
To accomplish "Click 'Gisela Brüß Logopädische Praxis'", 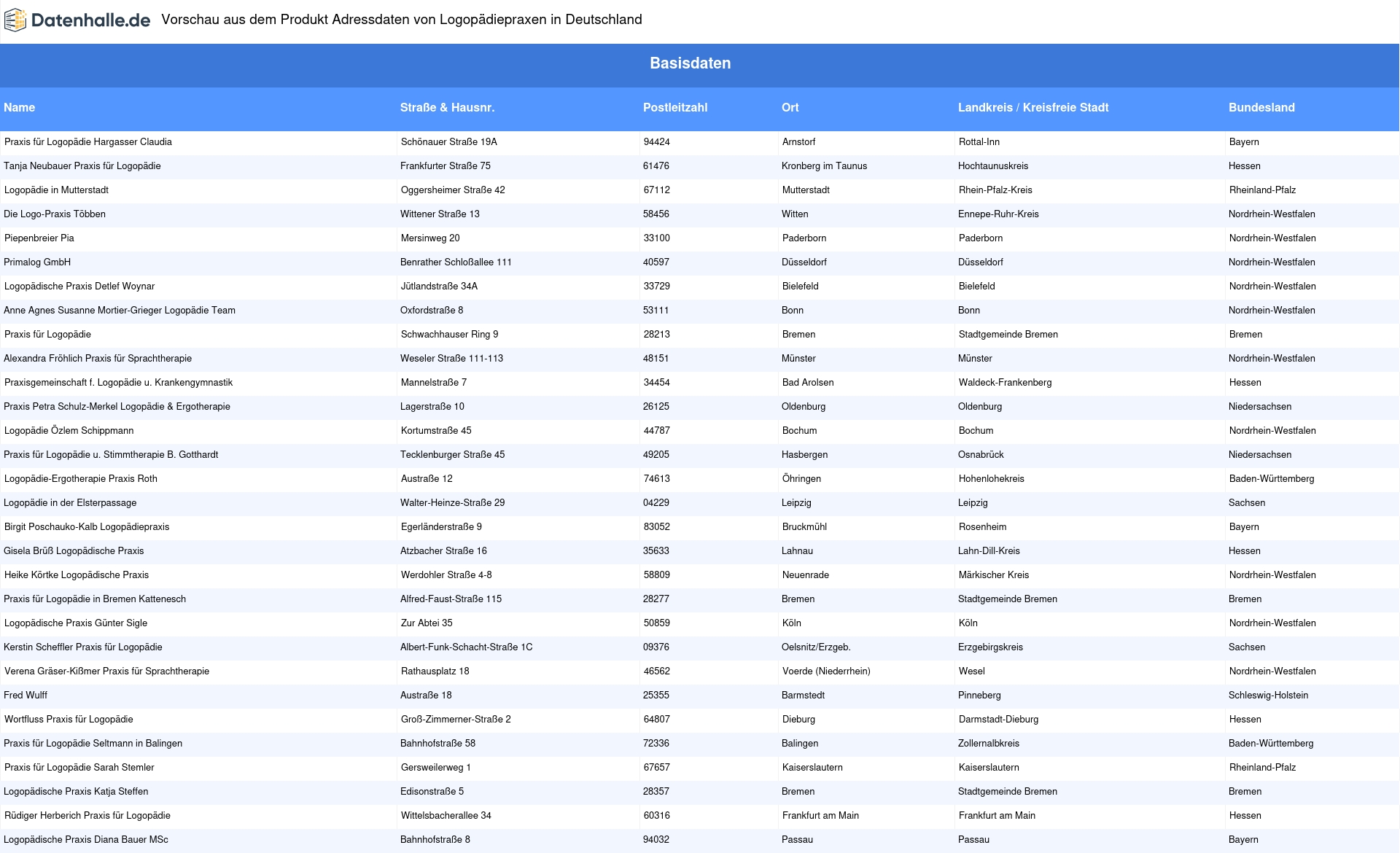I will pos(74,550).
